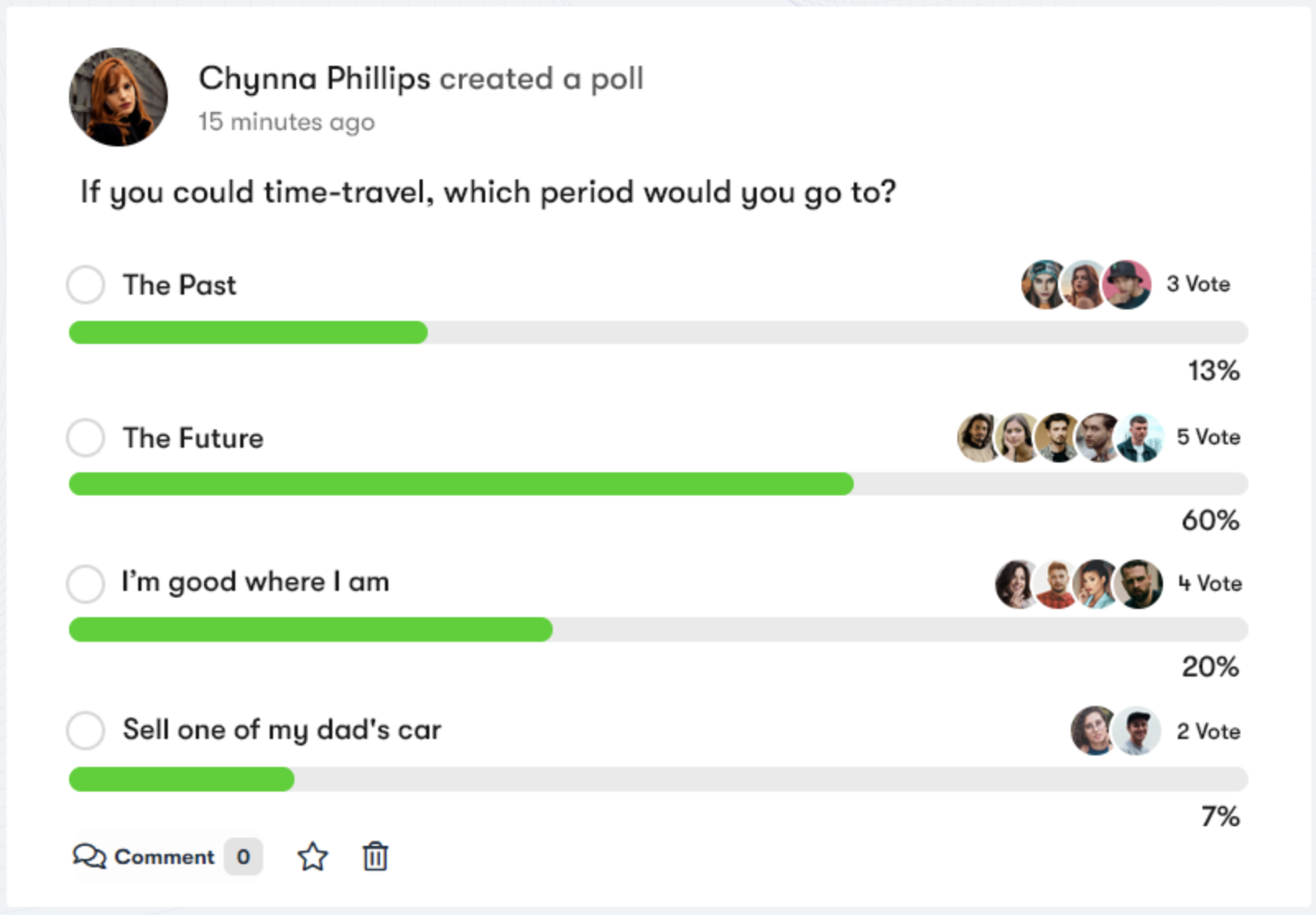1316x915 pixels.
Task: Click the '3 Vote' label beside 'The Past'
Action: coord(1198,284)
